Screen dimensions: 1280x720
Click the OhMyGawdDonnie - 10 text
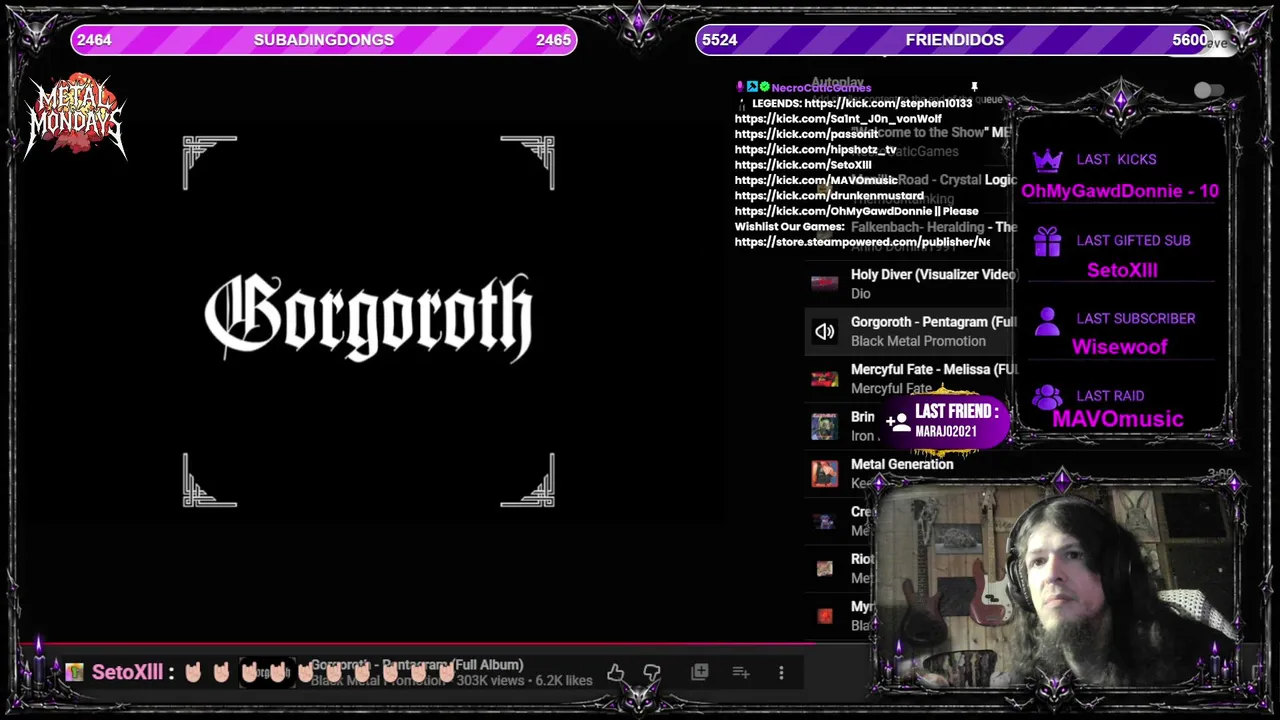(1120, 191)
